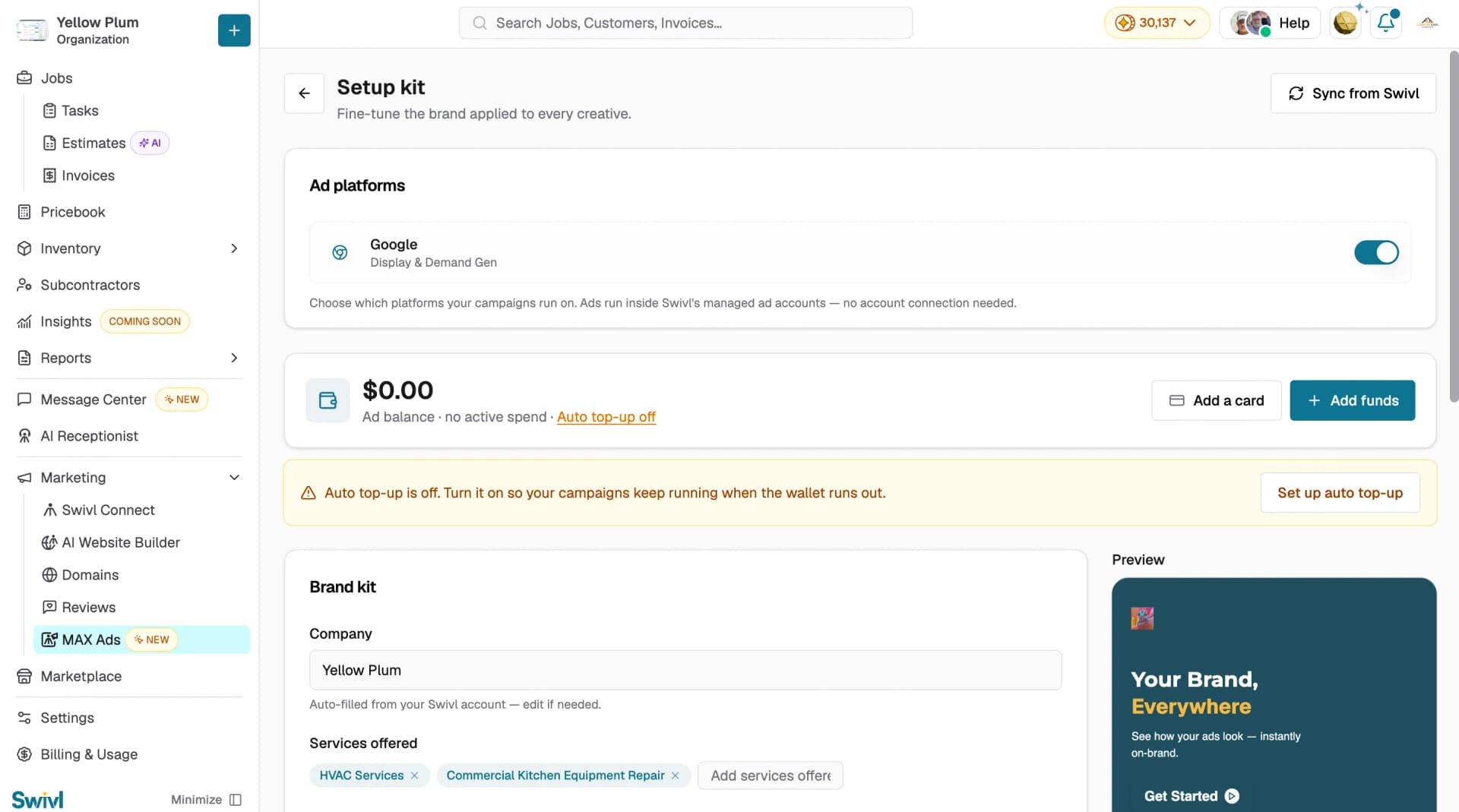Viewport: 1459px width, 812px height.
Task: Disable the Google Display & Demand Gen toggle
Action: [1376, 252]
